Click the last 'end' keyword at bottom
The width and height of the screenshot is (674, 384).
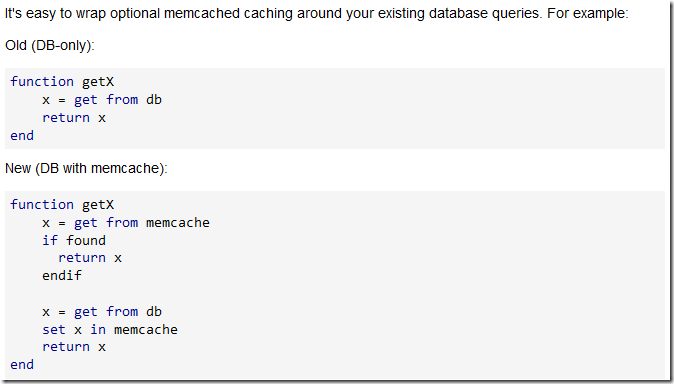(22, 365)
